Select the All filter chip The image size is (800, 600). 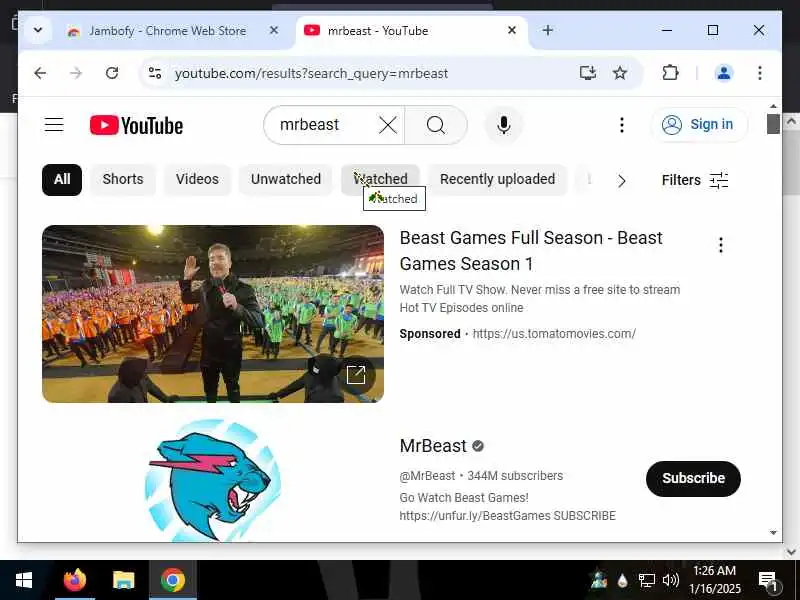pos(62,180)
